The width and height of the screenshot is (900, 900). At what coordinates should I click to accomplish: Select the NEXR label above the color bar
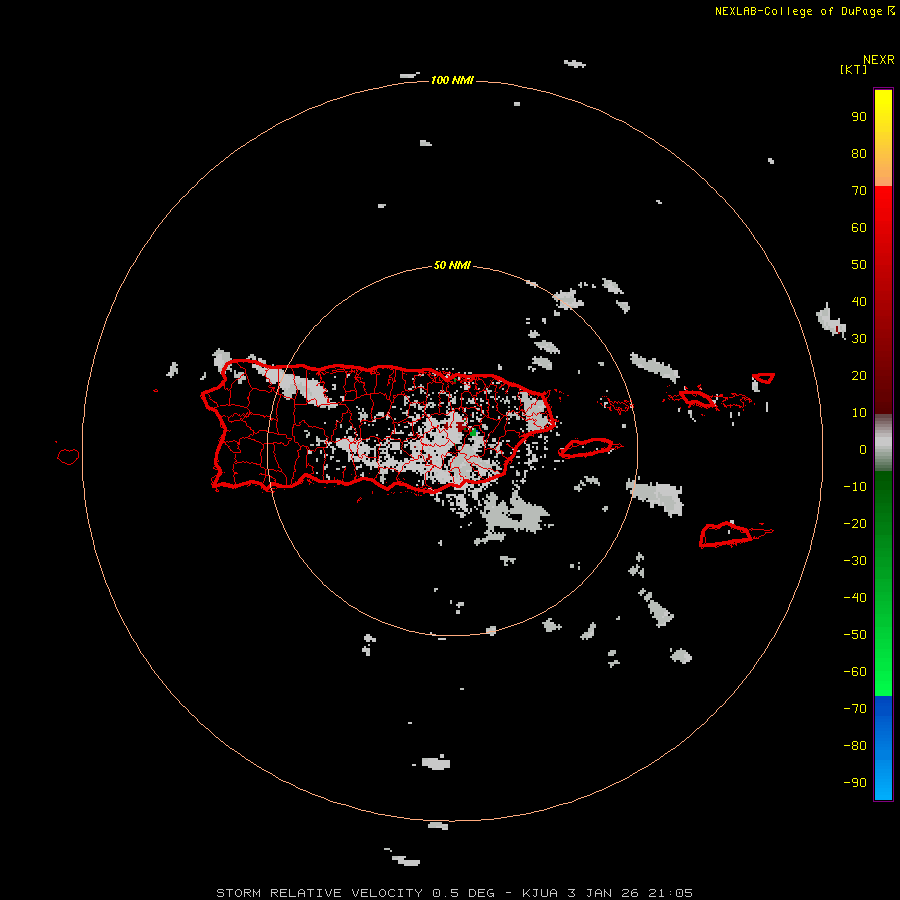click(879, 59)
